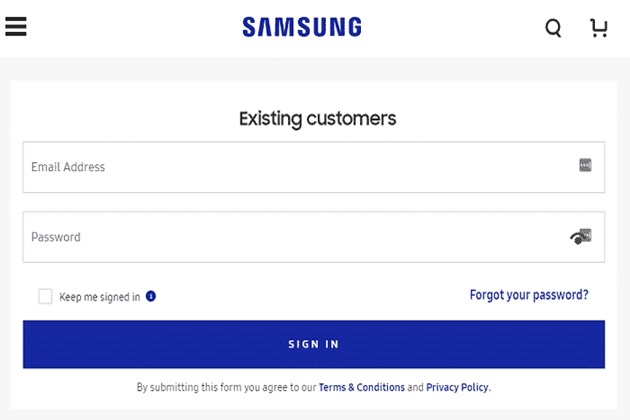This screenshot has height=420, width=630.
Task: Click the Email Address placeholder label
Action: pyautogui.click(x=68, y=167)
